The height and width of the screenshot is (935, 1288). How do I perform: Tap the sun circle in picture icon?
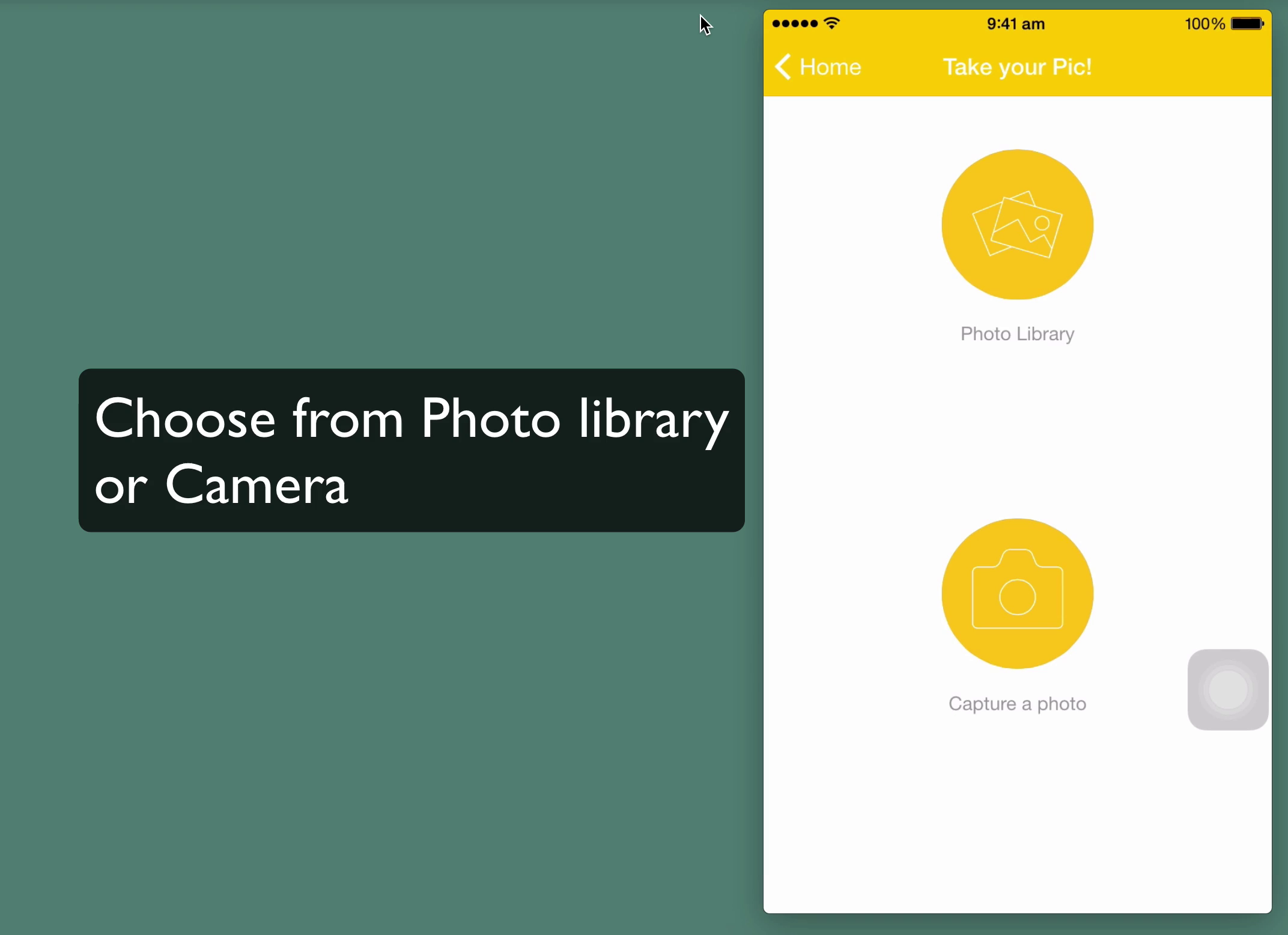1042,224
